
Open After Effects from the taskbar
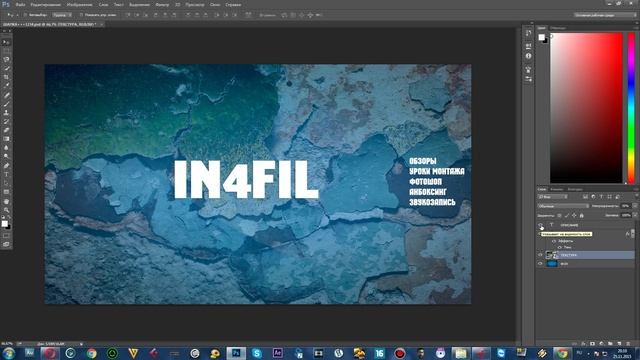point(278,353)
